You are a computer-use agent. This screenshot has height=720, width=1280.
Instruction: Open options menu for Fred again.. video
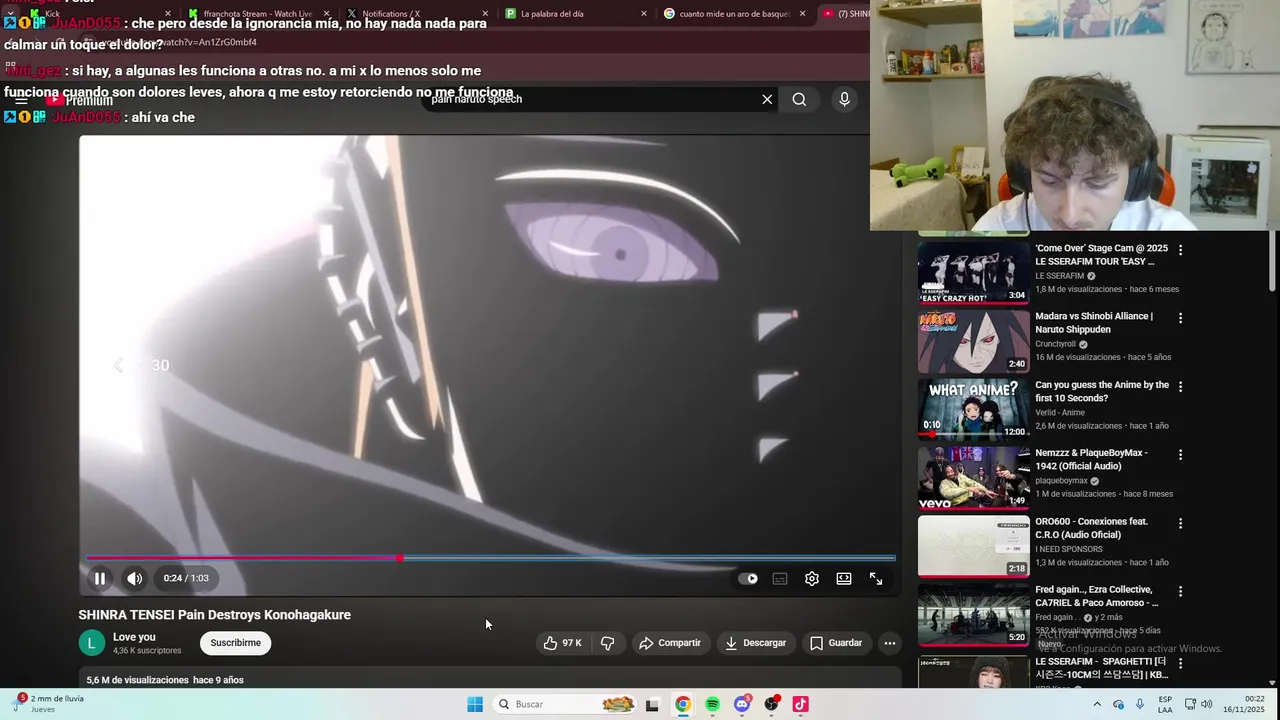point(1180,591)
